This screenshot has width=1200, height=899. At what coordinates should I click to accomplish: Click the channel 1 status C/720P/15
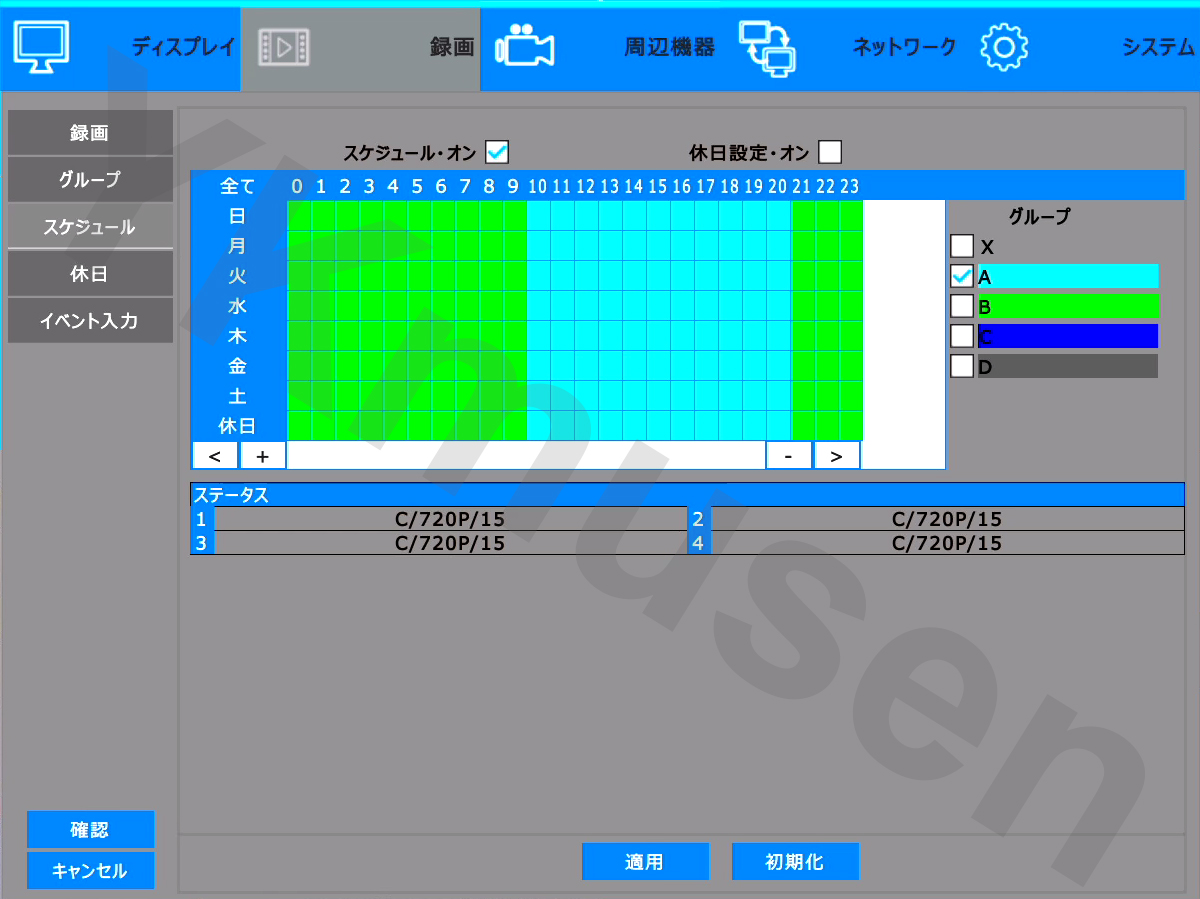coord(450,519)
